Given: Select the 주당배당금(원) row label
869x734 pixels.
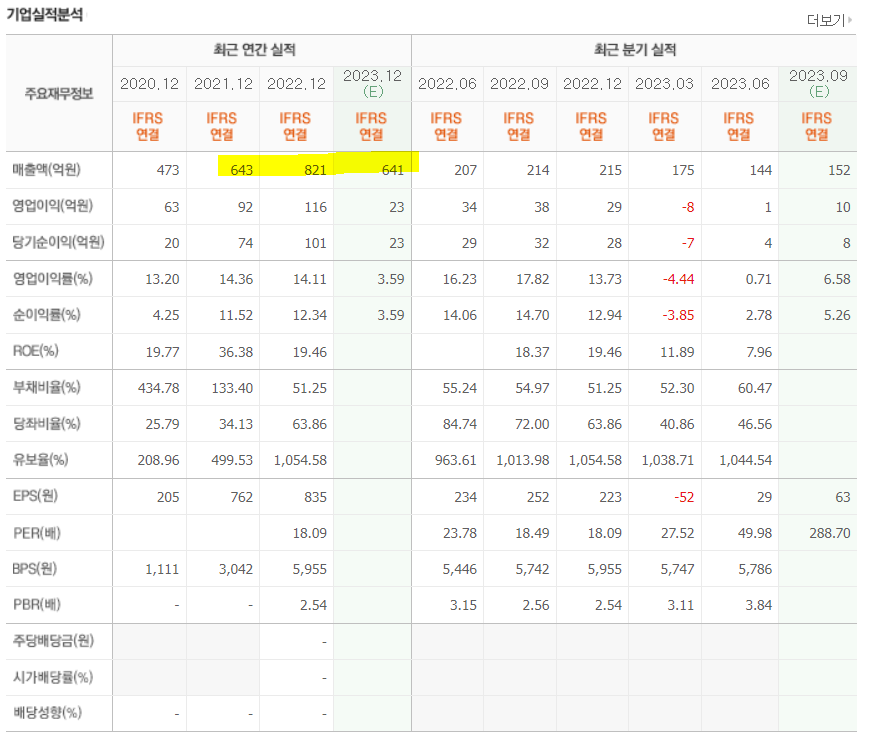Looking at the screenshot, I should coord(53,641).
